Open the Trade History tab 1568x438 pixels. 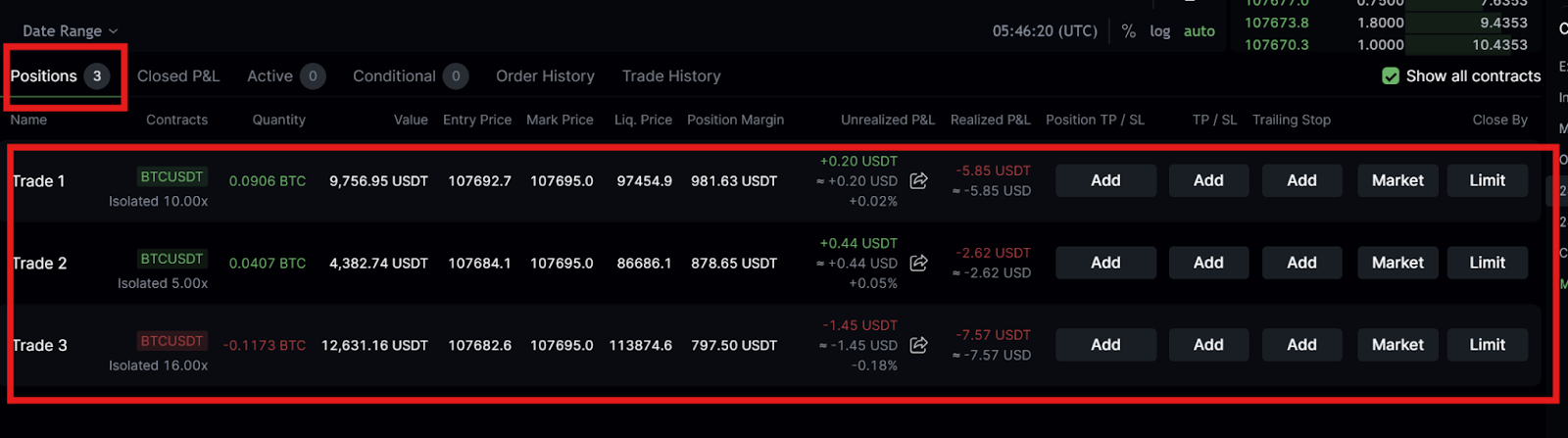671,76
